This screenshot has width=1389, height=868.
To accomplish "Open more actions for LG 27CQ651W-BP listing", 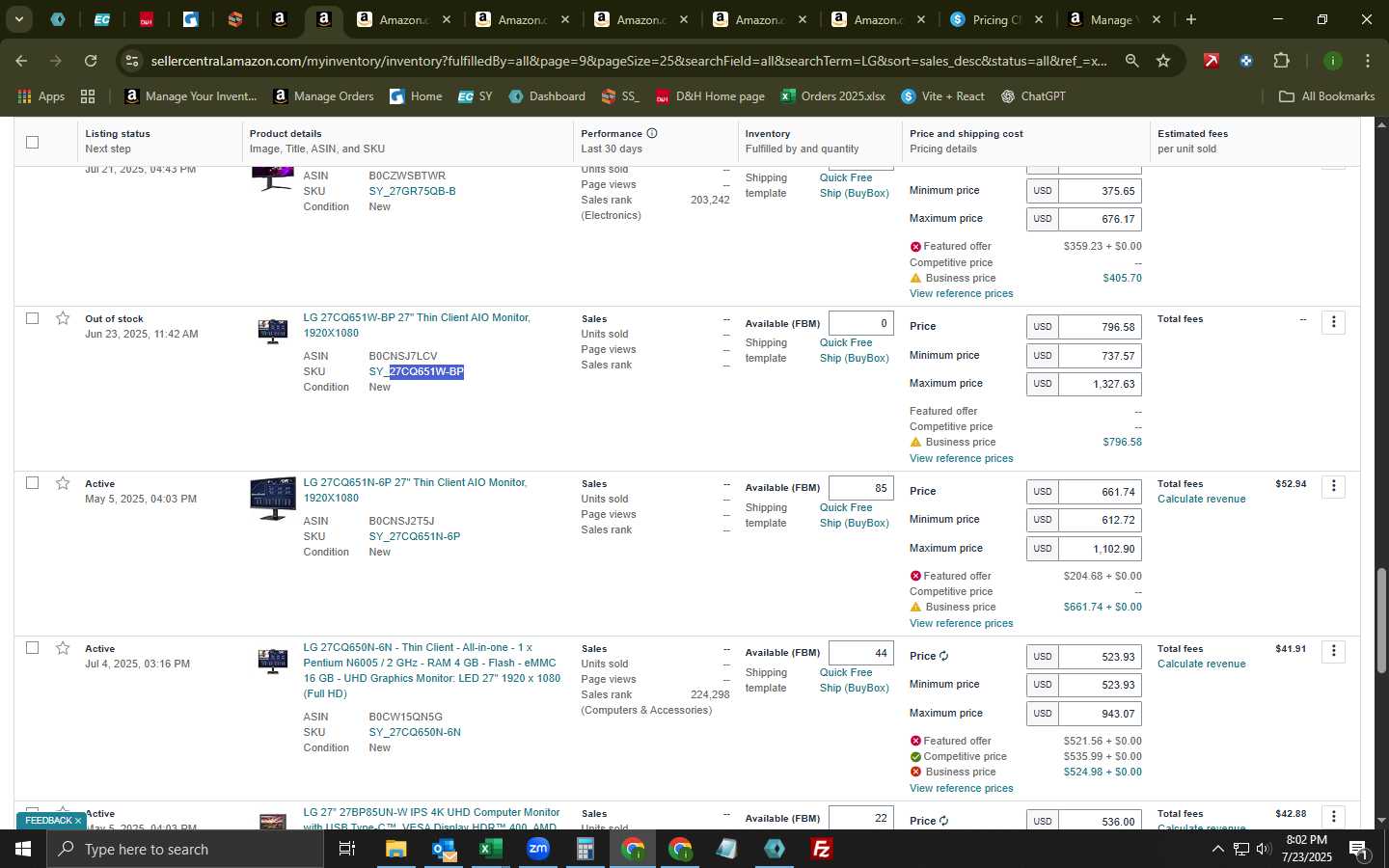I will (1334, 322).
